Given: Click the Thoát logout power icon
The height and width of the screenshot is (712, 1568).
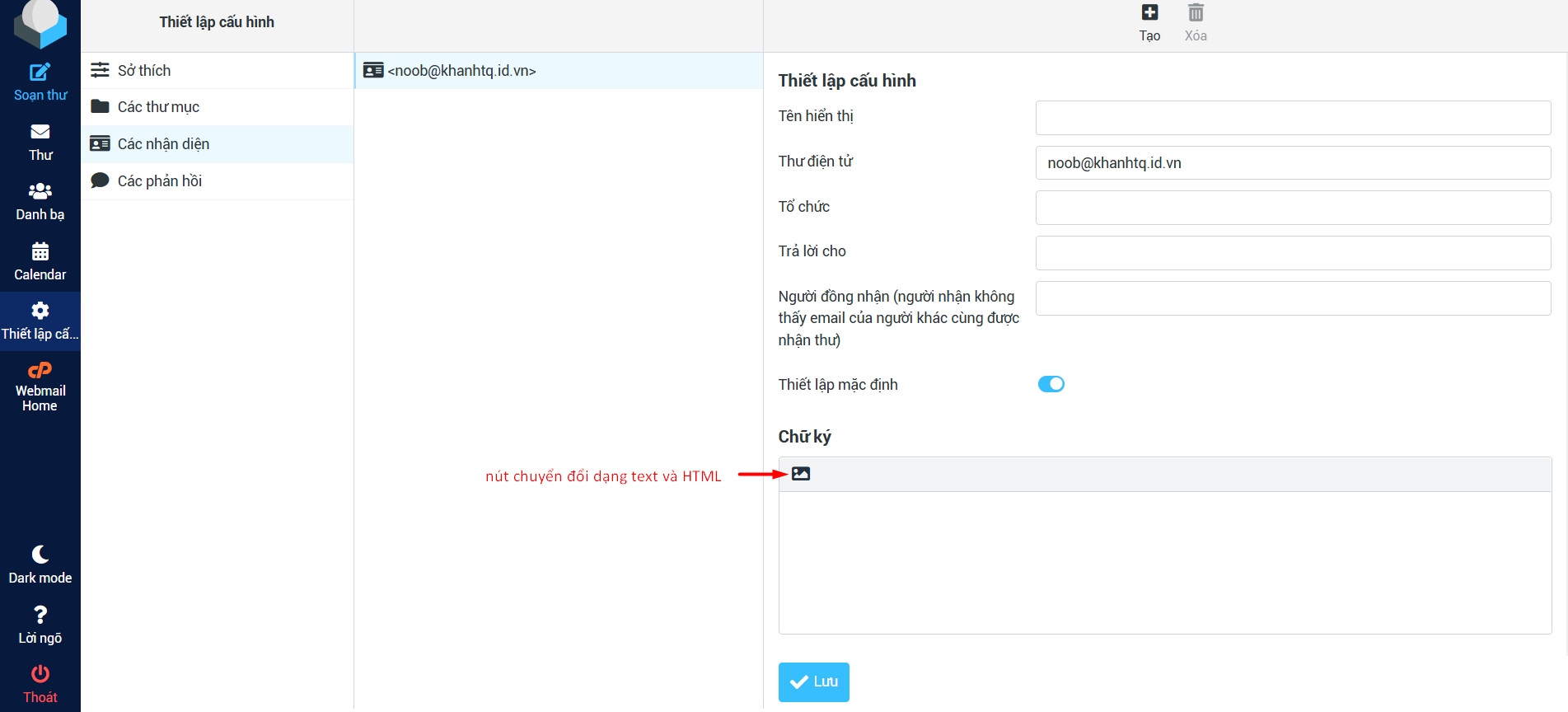Looking at the screenshot, I should [x=40, y=675].
